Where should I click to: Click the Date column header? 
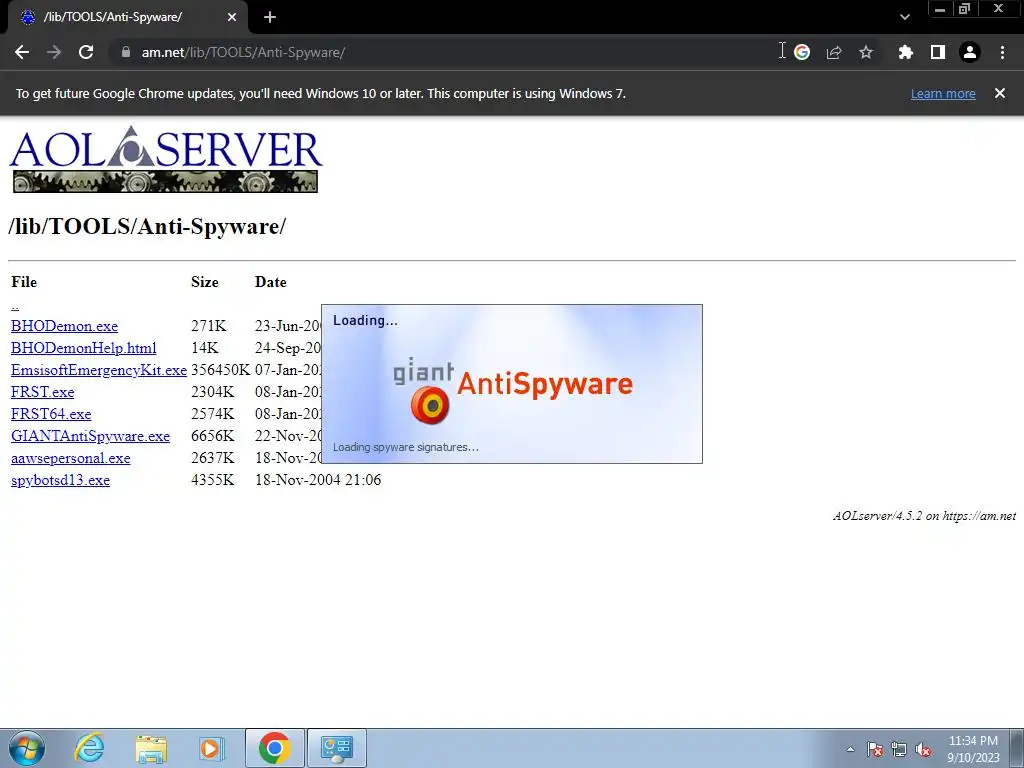(270, 282)
